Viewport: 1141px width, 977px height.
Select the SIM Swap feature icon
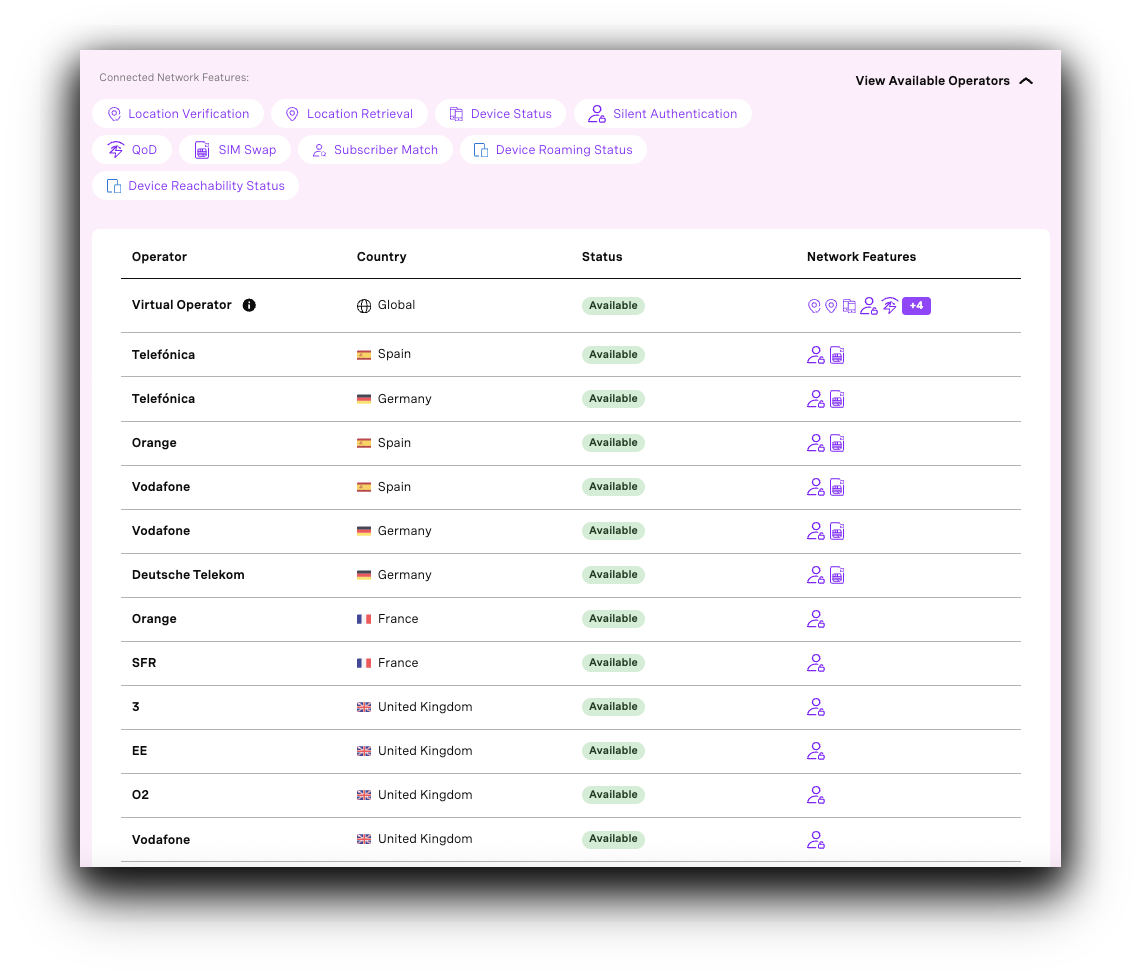pos(201,149)
